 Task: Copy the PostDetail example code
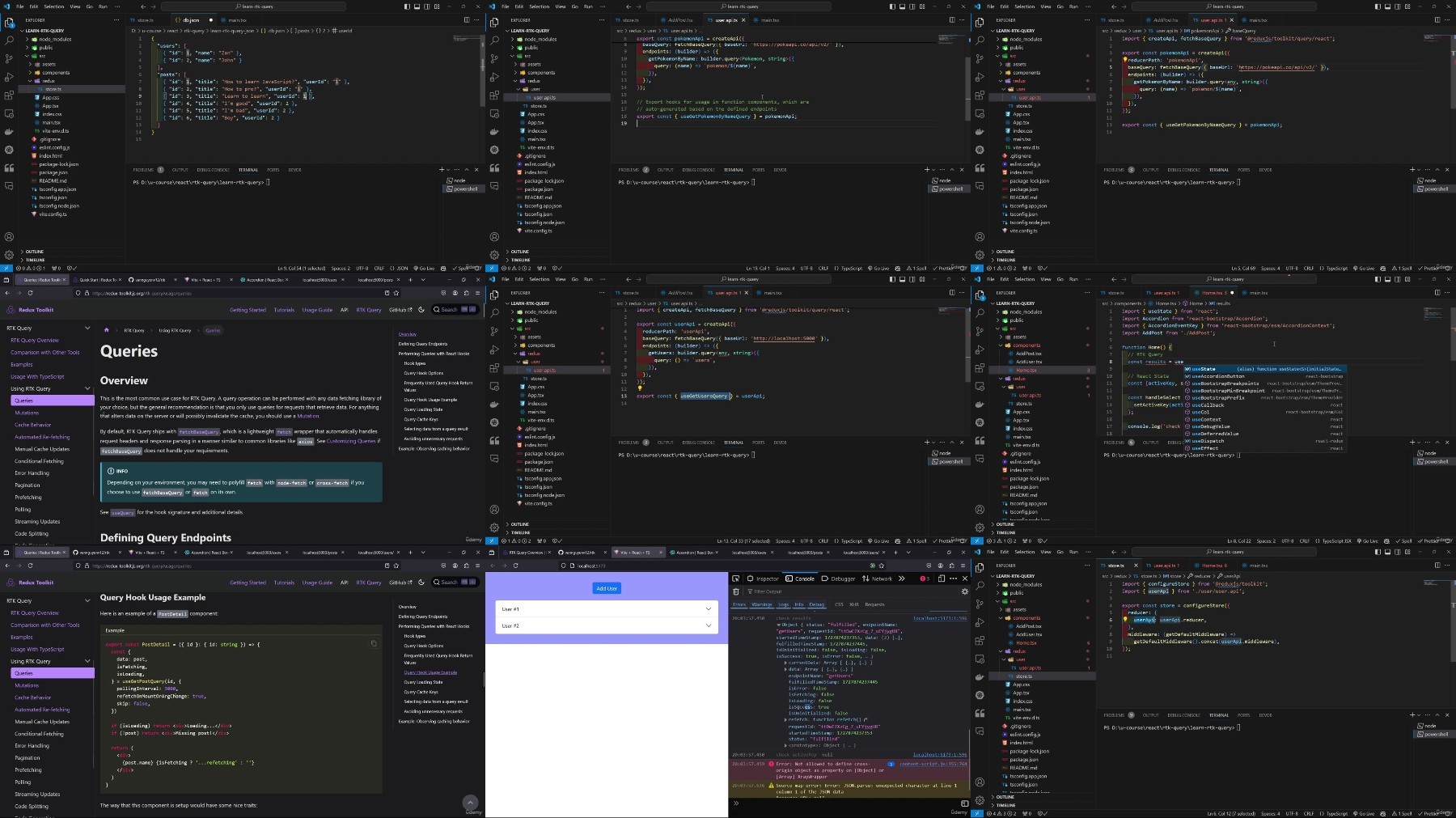374,643
